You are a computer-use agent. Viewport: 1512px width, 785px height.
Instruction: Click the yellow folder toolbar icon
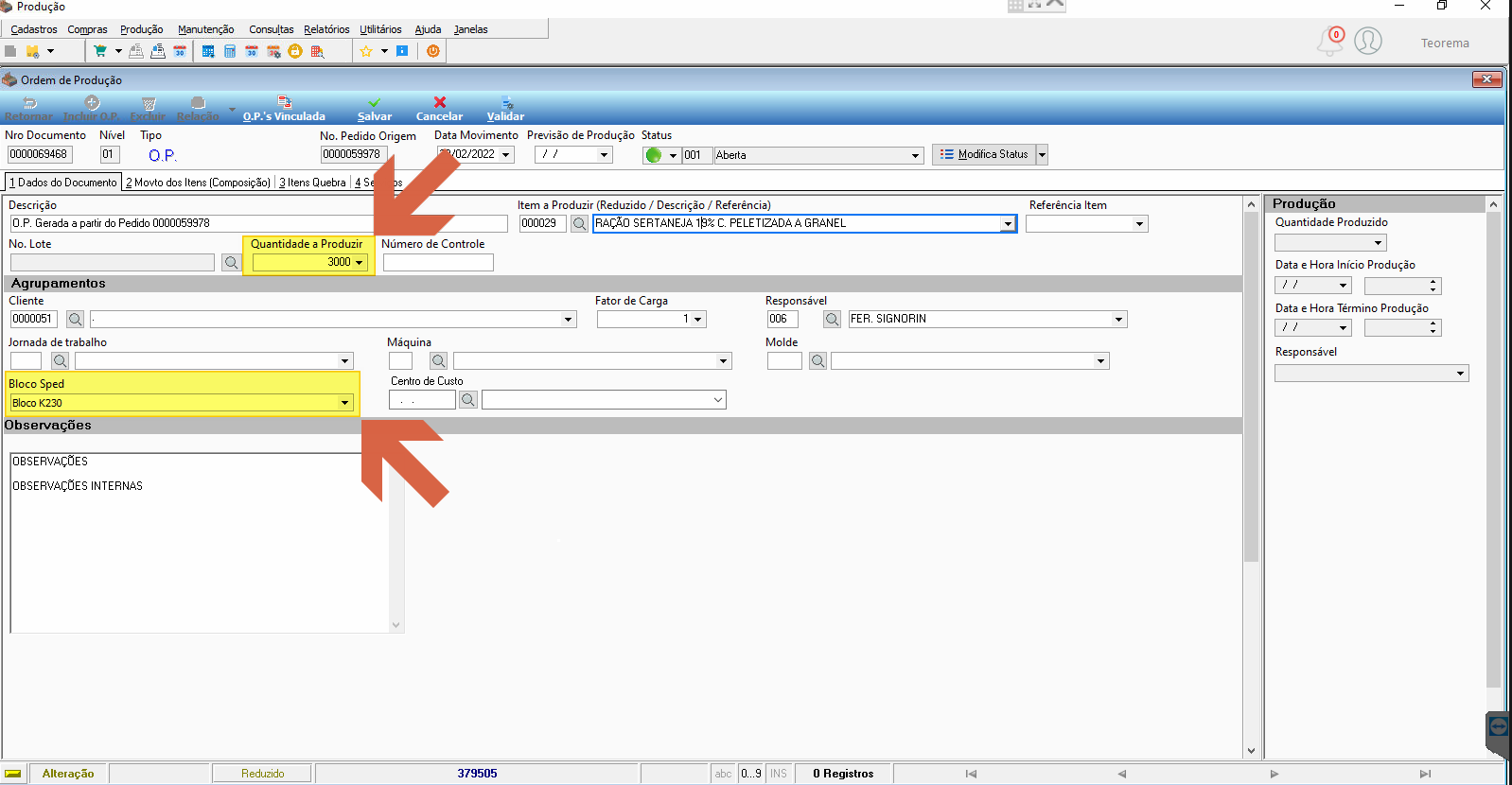[33, 51]
